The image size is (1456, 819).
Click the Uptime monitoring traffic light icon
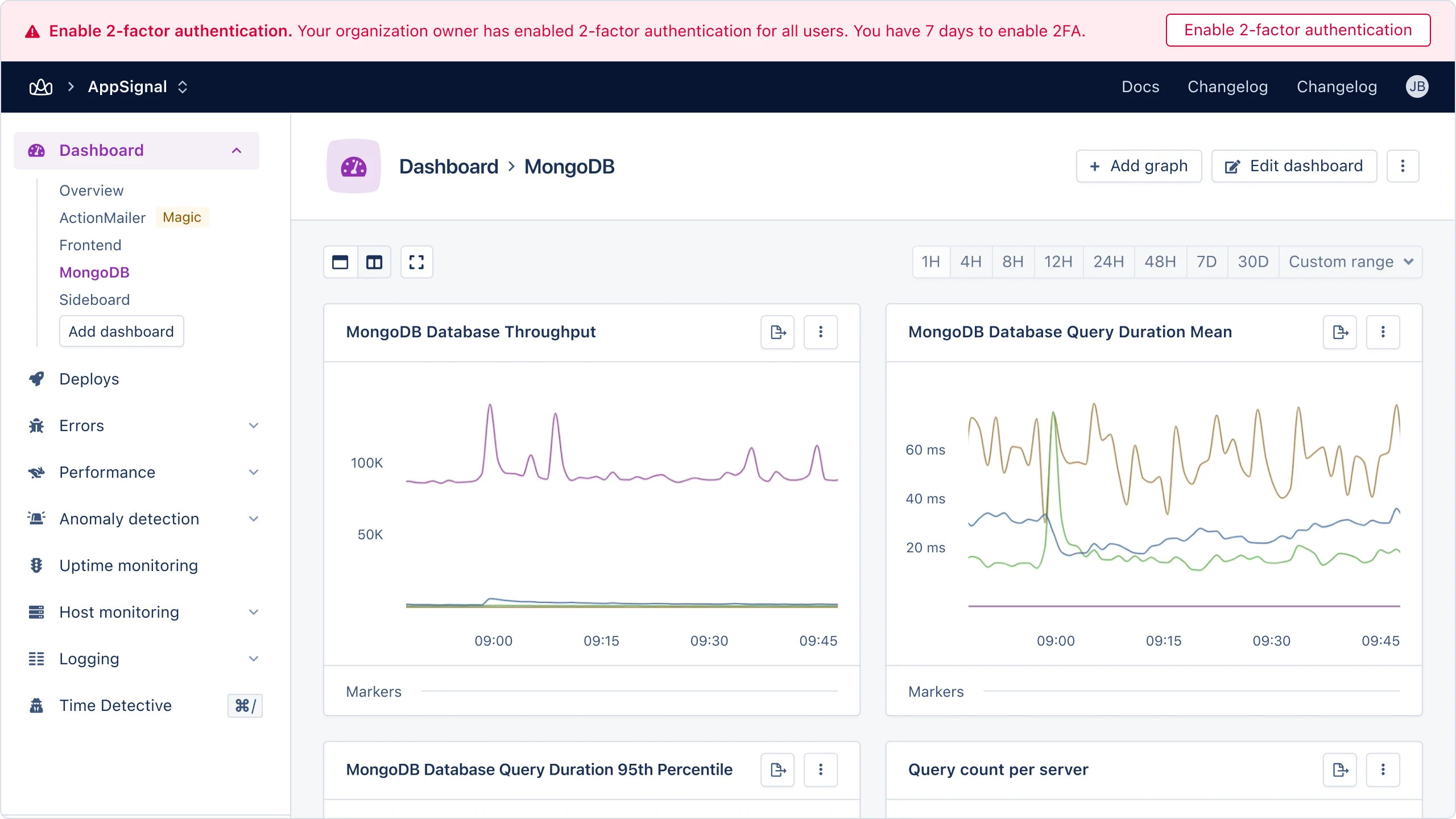36,565
